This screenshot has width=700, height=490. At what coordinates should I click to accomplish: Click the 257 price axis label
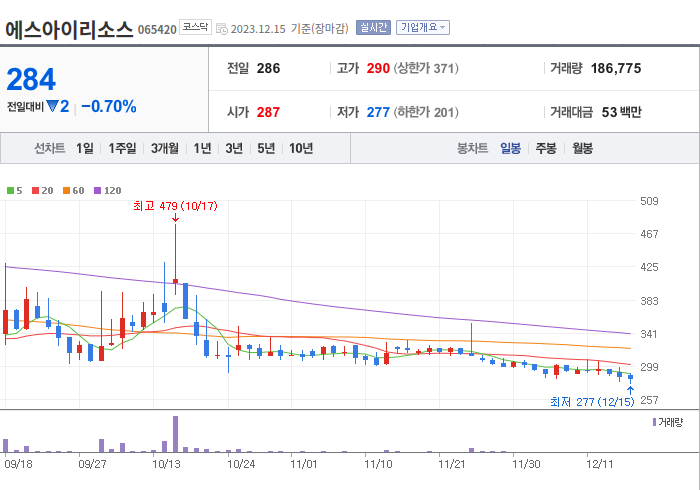tap(649, 400)
